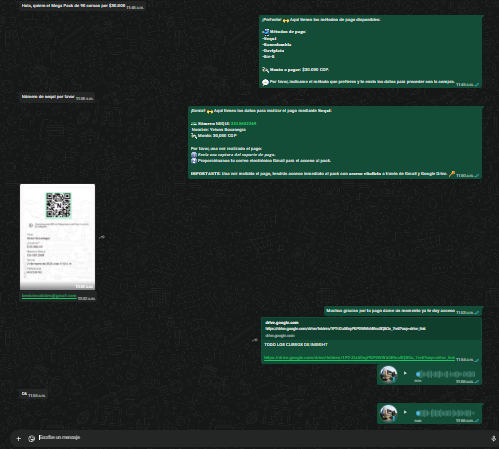499x449 pixels.
Task: Seek within first voice message waveform
Action: tap(446, 374)
